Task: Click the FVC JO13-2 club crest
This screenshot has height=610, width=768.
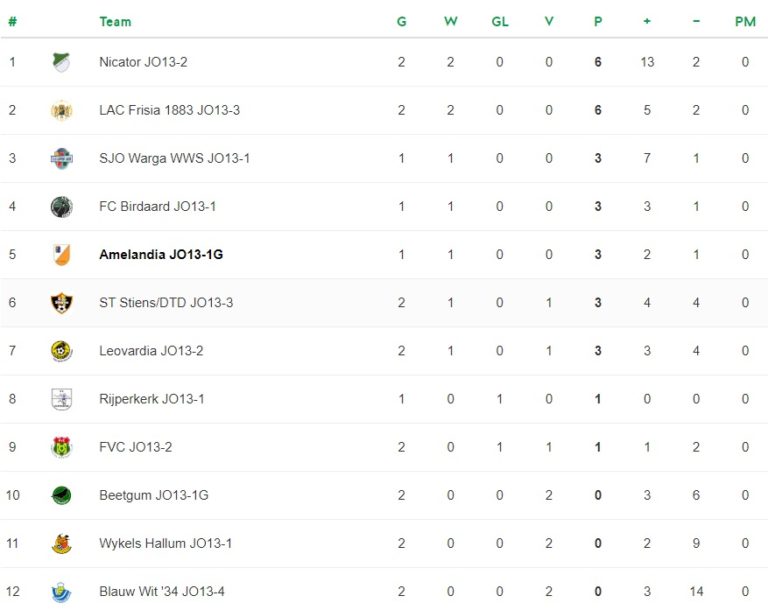Action: [61, 447]
